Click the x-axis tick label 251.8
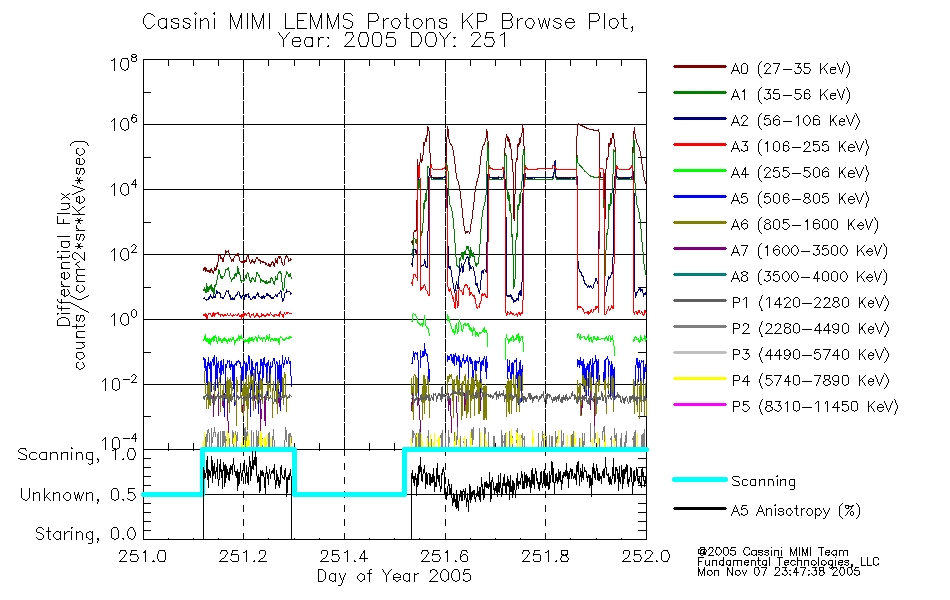The width and height of the screenshot is (950, 600). click(x=545, y=556)
